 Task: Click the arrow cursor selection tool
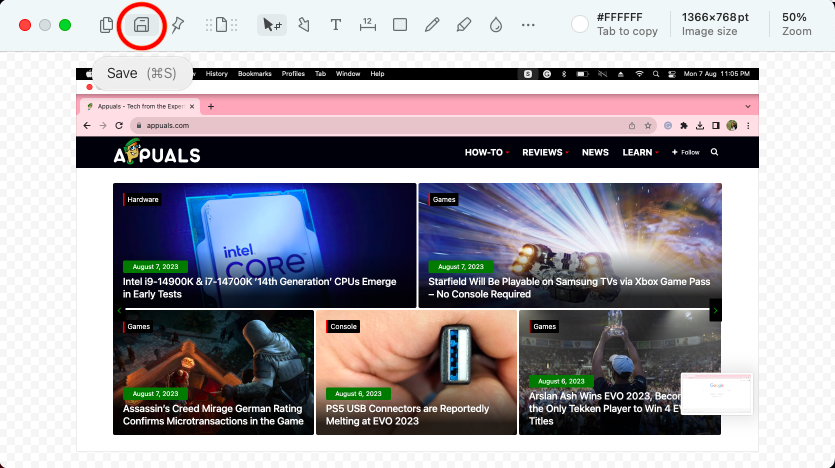[x=271, y=25]
